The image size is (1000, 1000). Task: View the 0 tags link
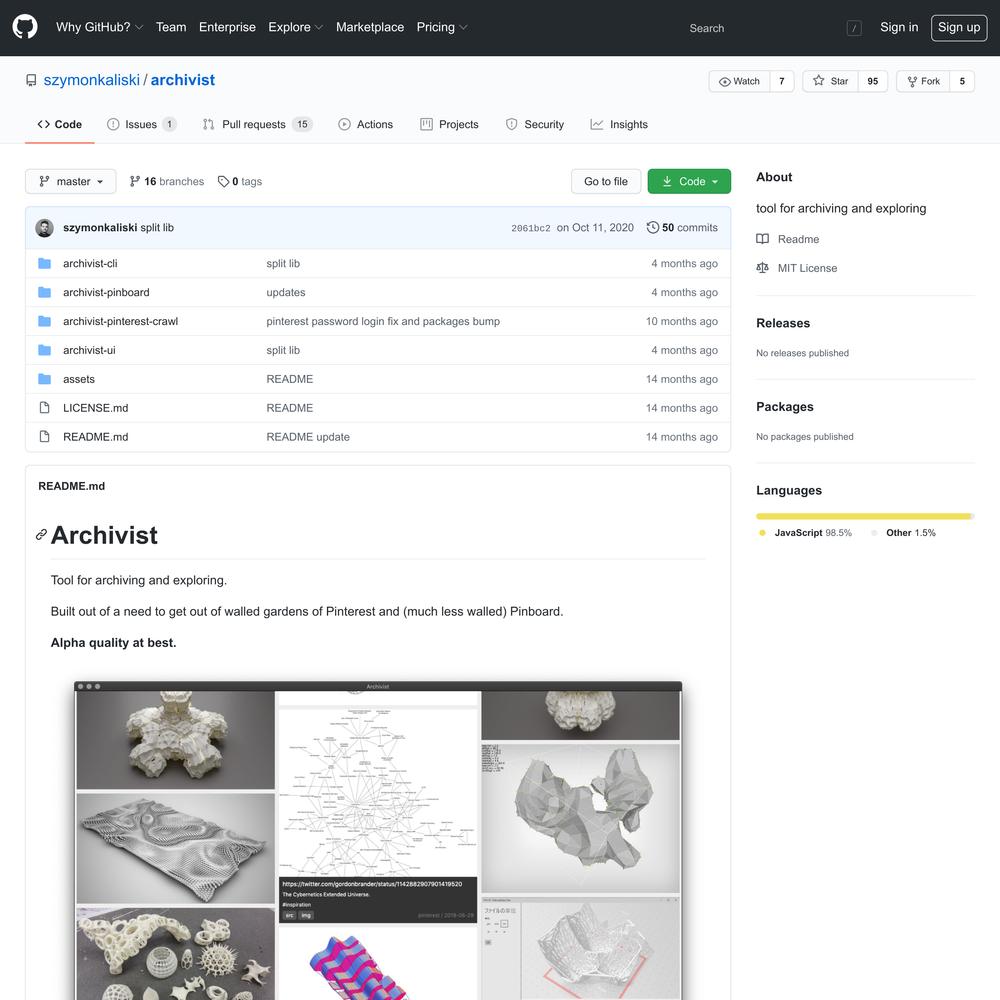pyautogui.click(x=240, y=181)
